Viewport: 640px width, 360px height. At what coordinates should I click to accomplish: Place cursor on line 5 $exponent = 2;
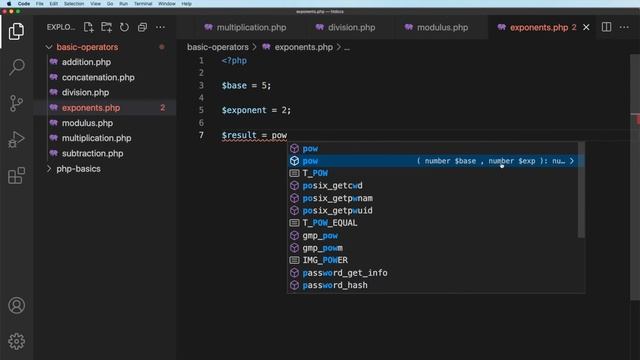click(x=256, y=110)
